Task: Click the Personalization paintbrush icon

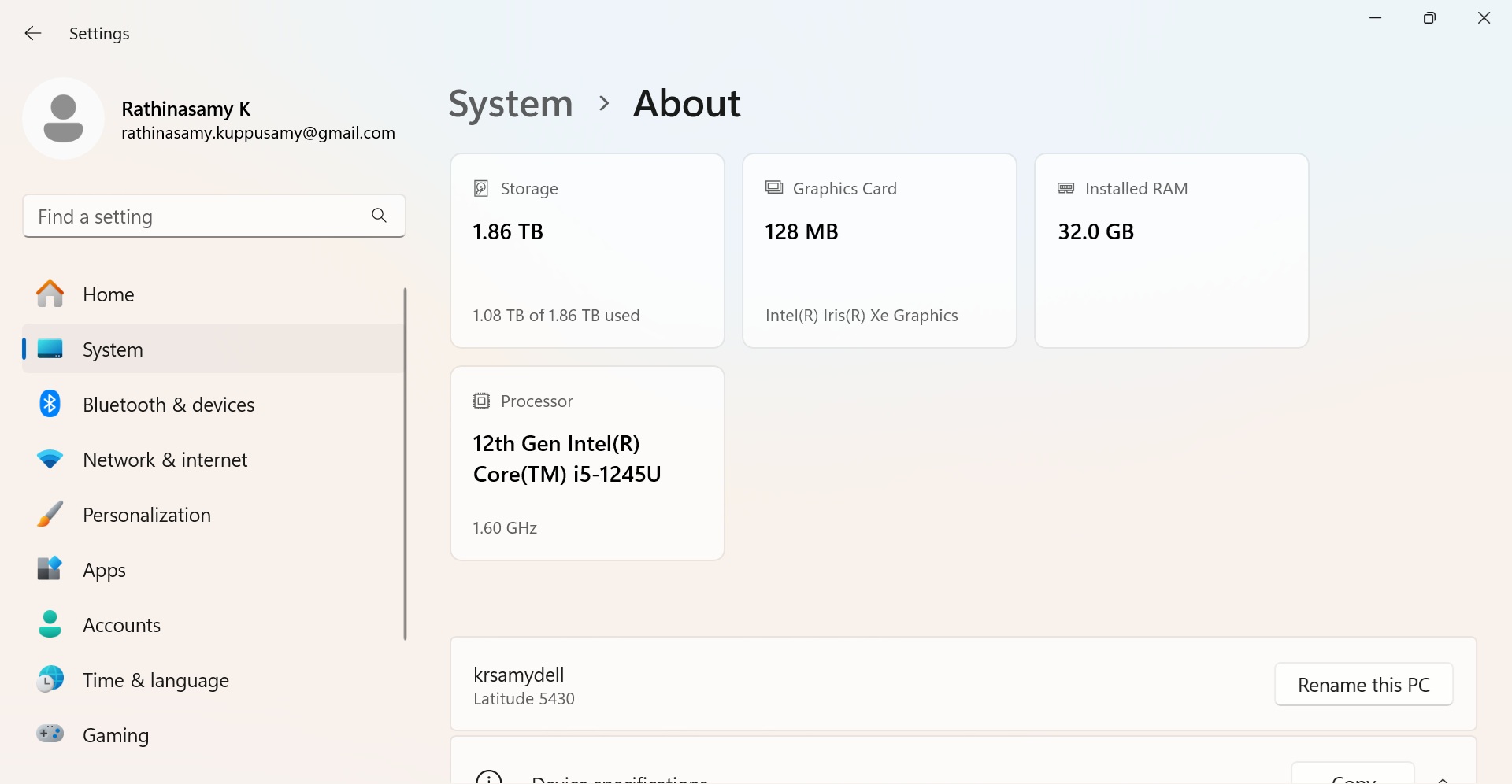Action: (50, 514)
